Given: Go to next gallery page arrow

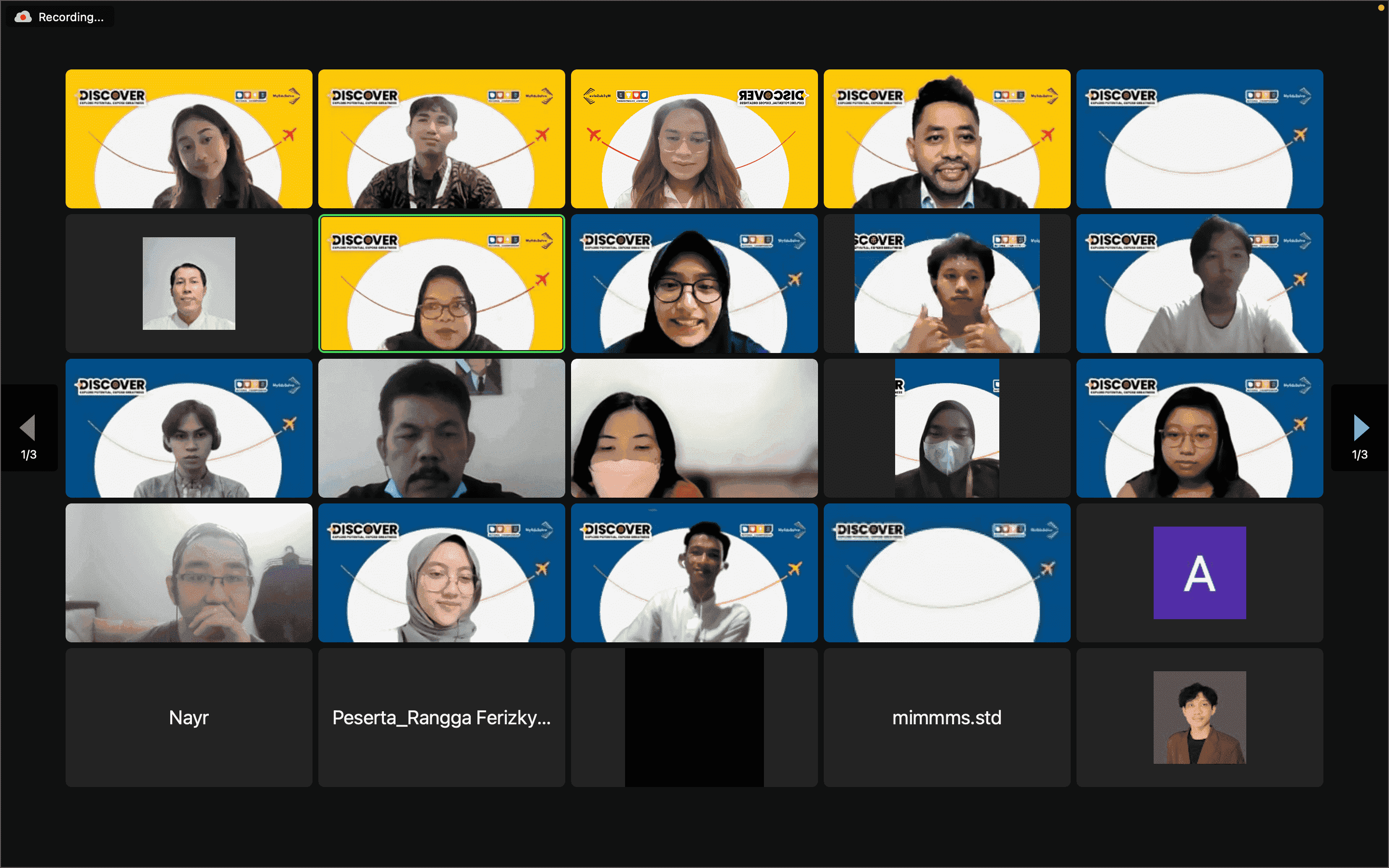Looking at the screenshot, I should (1361, 428).
